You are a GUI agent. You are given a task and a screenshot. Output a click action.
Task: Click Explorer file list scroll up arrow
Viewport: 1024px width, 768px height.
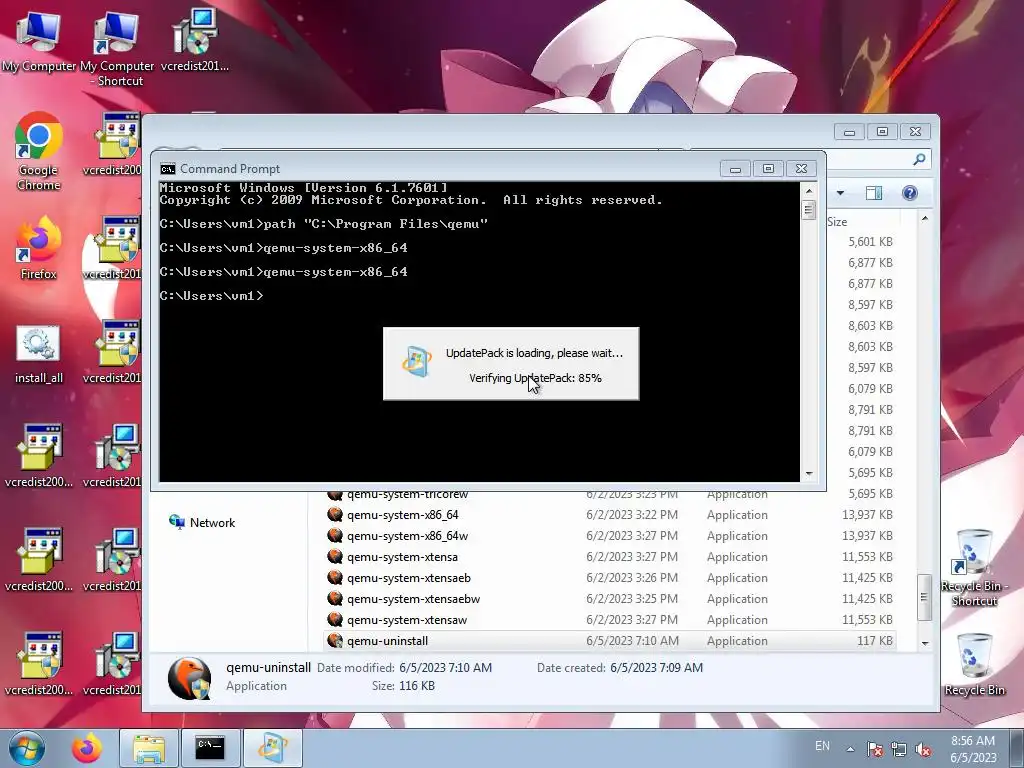point(925,218)
